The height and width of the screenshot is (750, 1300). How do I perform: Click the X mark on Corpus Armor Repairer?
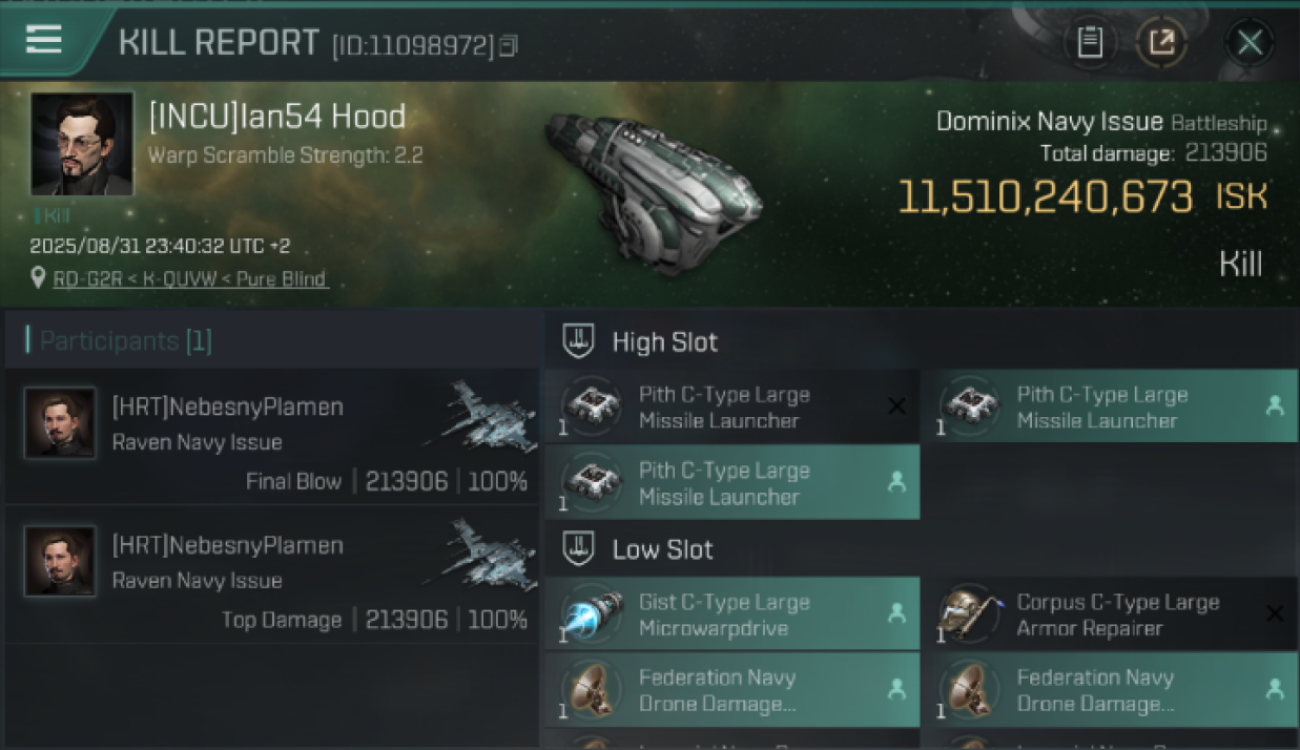[x=1274, y=614]
